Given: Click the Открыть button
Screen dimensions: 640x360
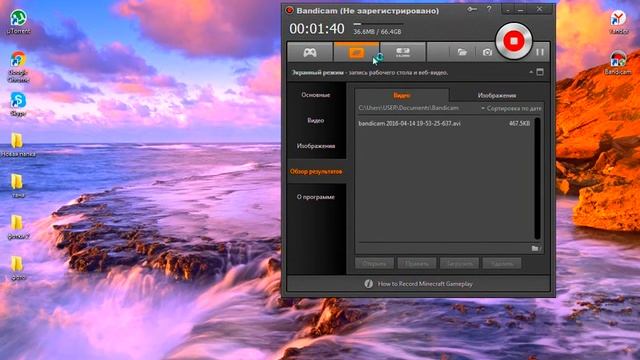Looking at the screenshot, I should click(x=374, y=263).
